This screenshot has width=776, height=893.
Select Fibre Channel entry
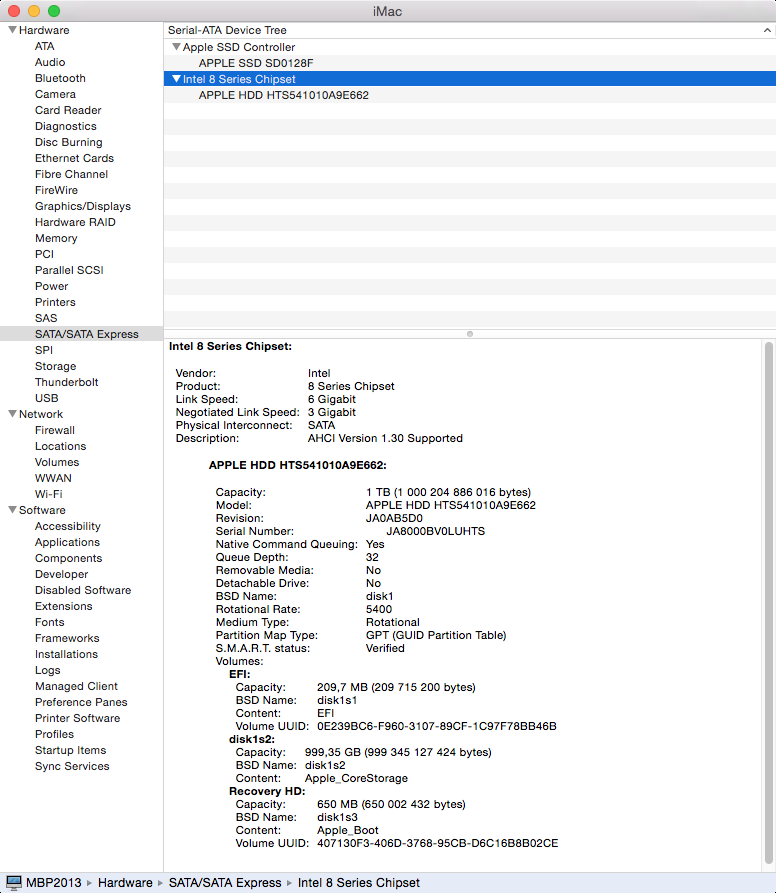point(71,174)
